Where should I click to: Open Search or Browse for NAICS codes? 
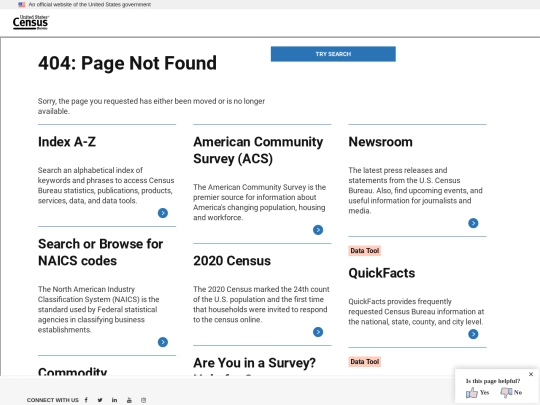click(x=100, y=252)
